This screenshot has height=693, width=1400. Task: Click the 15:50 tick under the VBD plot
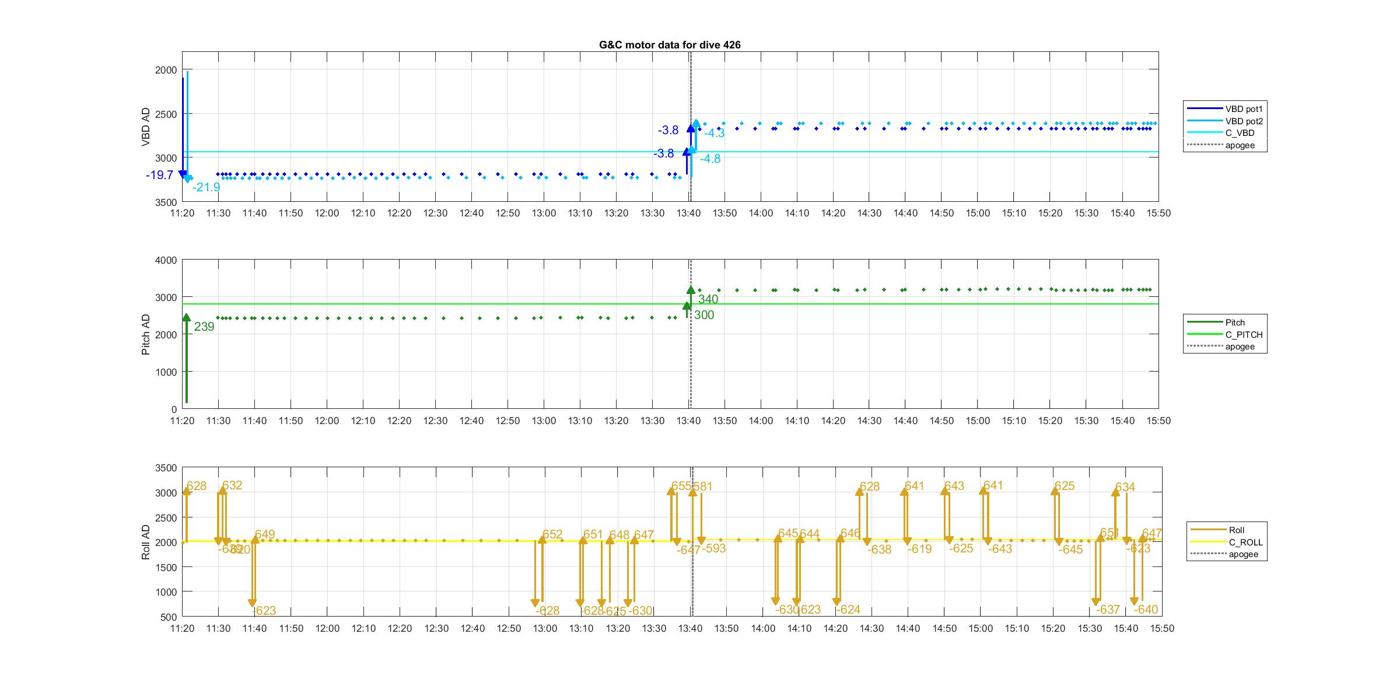1158,213
